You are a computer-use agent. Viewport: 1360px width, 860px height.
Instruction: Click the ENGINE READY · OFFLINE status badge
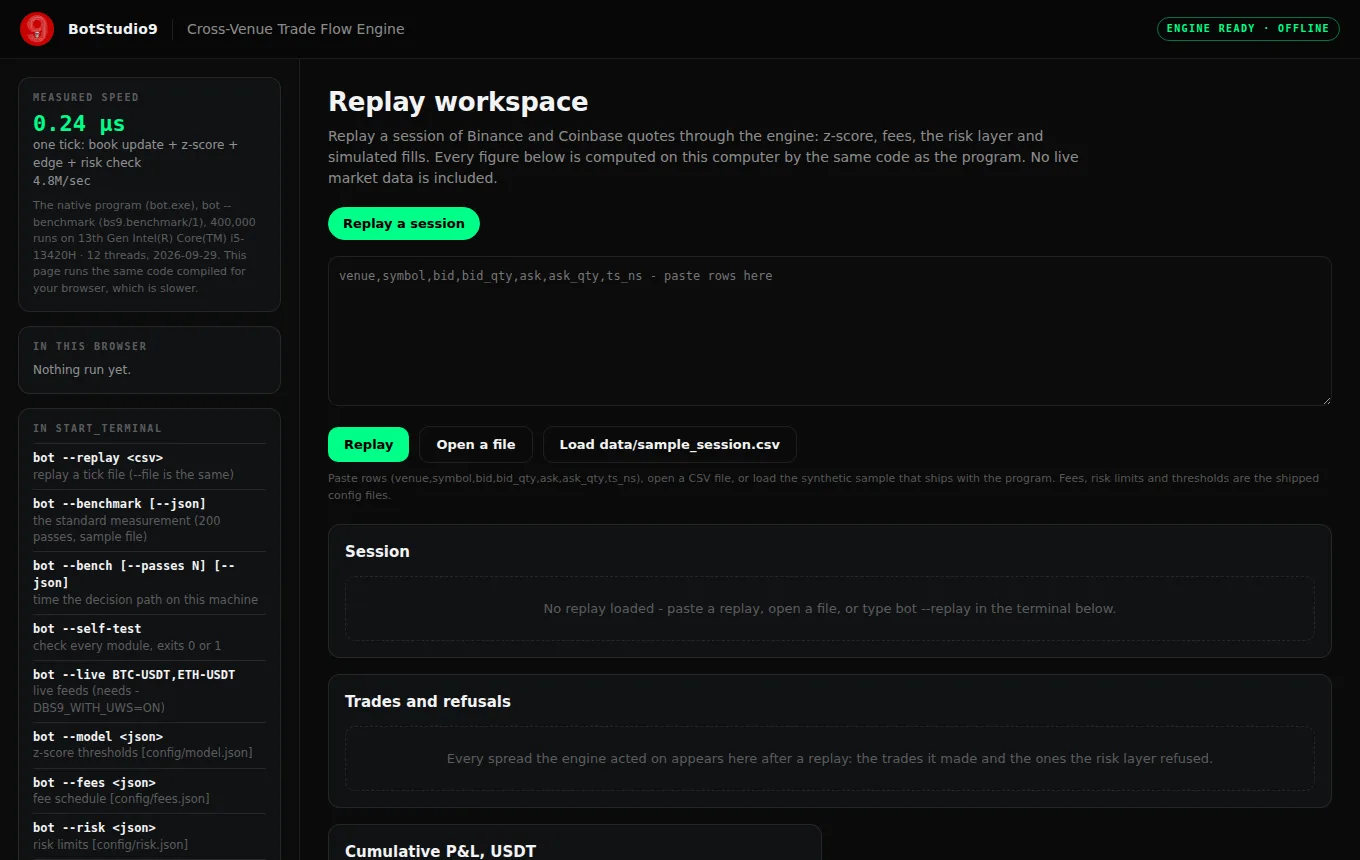1248,28
